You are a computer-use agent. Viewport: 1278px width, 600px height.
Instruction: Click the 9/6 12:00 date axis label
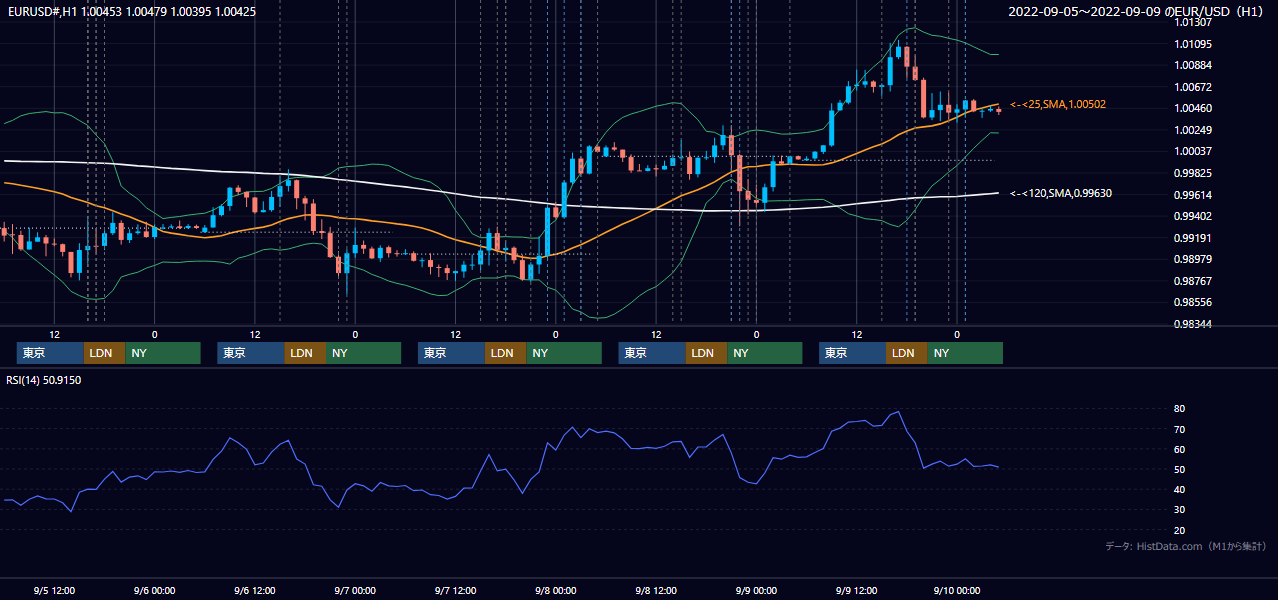click(255, 590)
